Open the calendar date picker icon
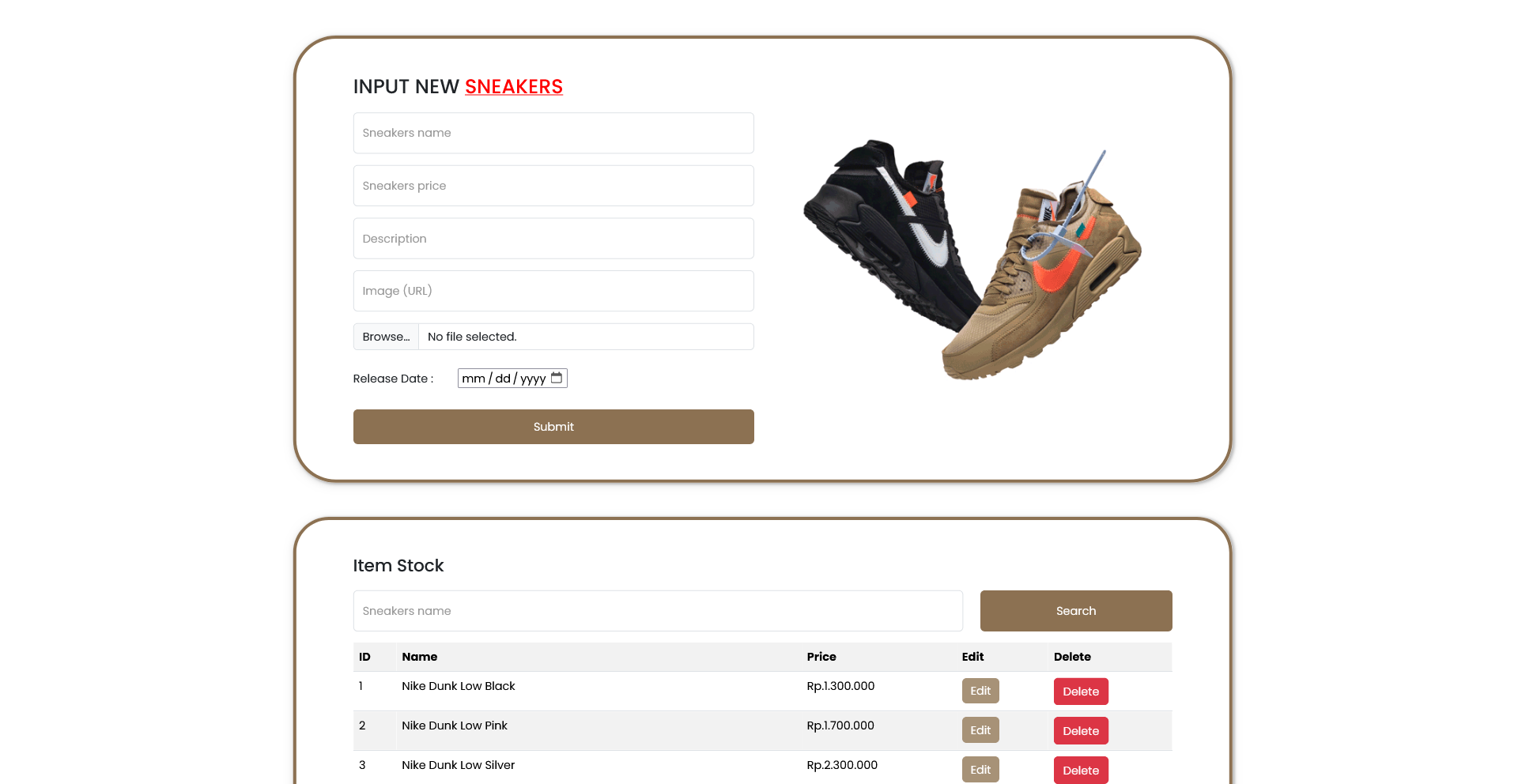 coord(557,378)
